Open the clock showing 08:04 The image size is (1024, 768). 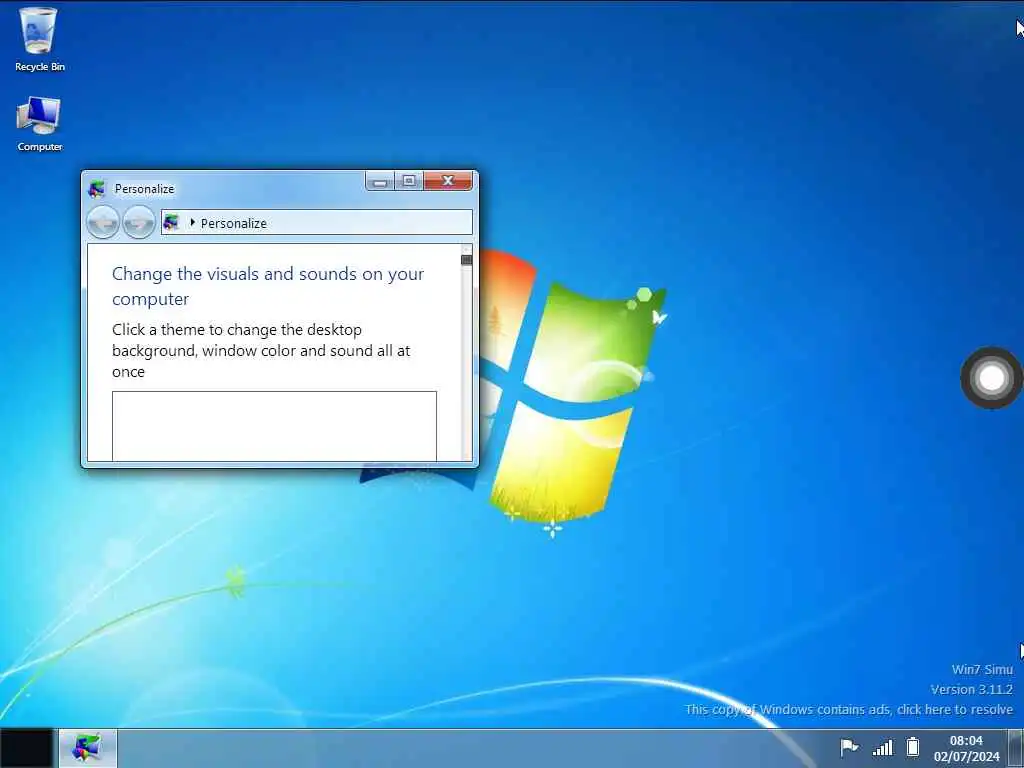click(x=967, y=748)
